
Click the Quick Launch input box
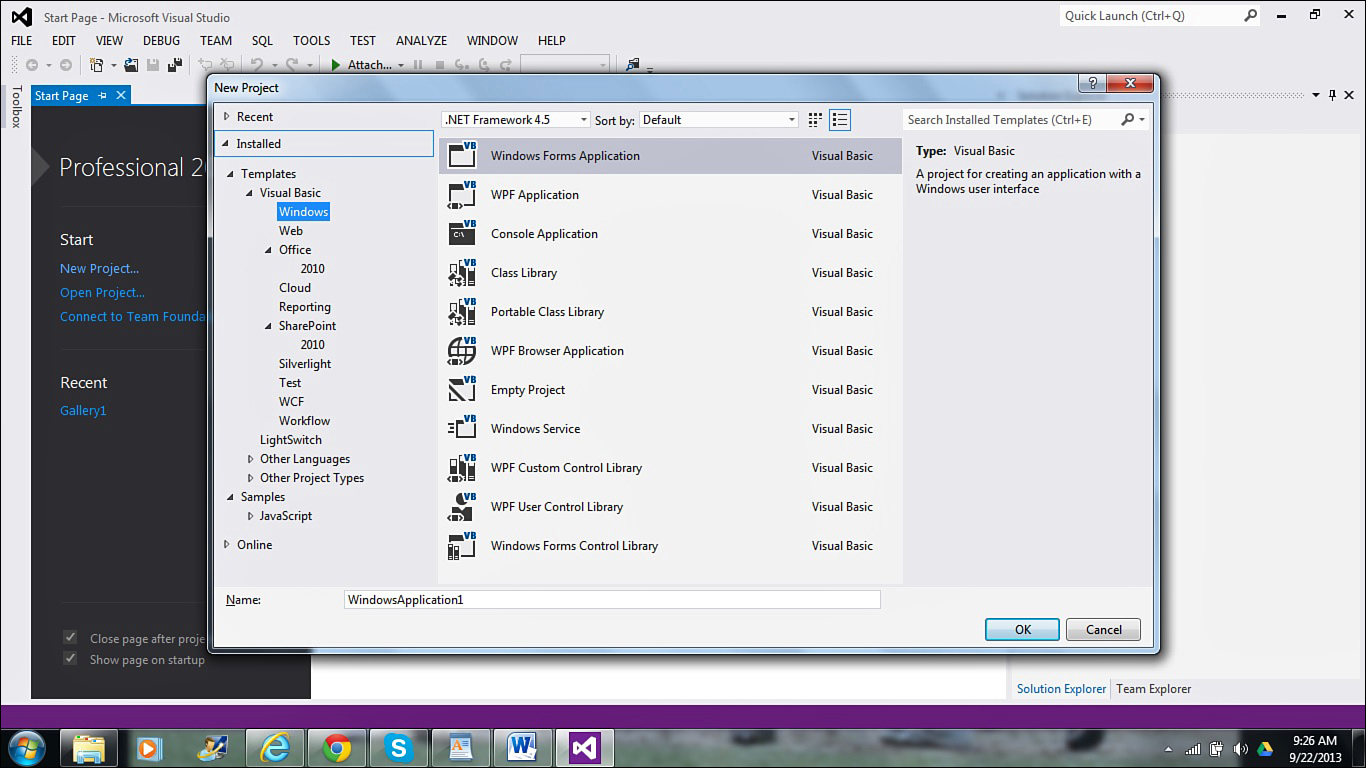tap(1150, 16)
